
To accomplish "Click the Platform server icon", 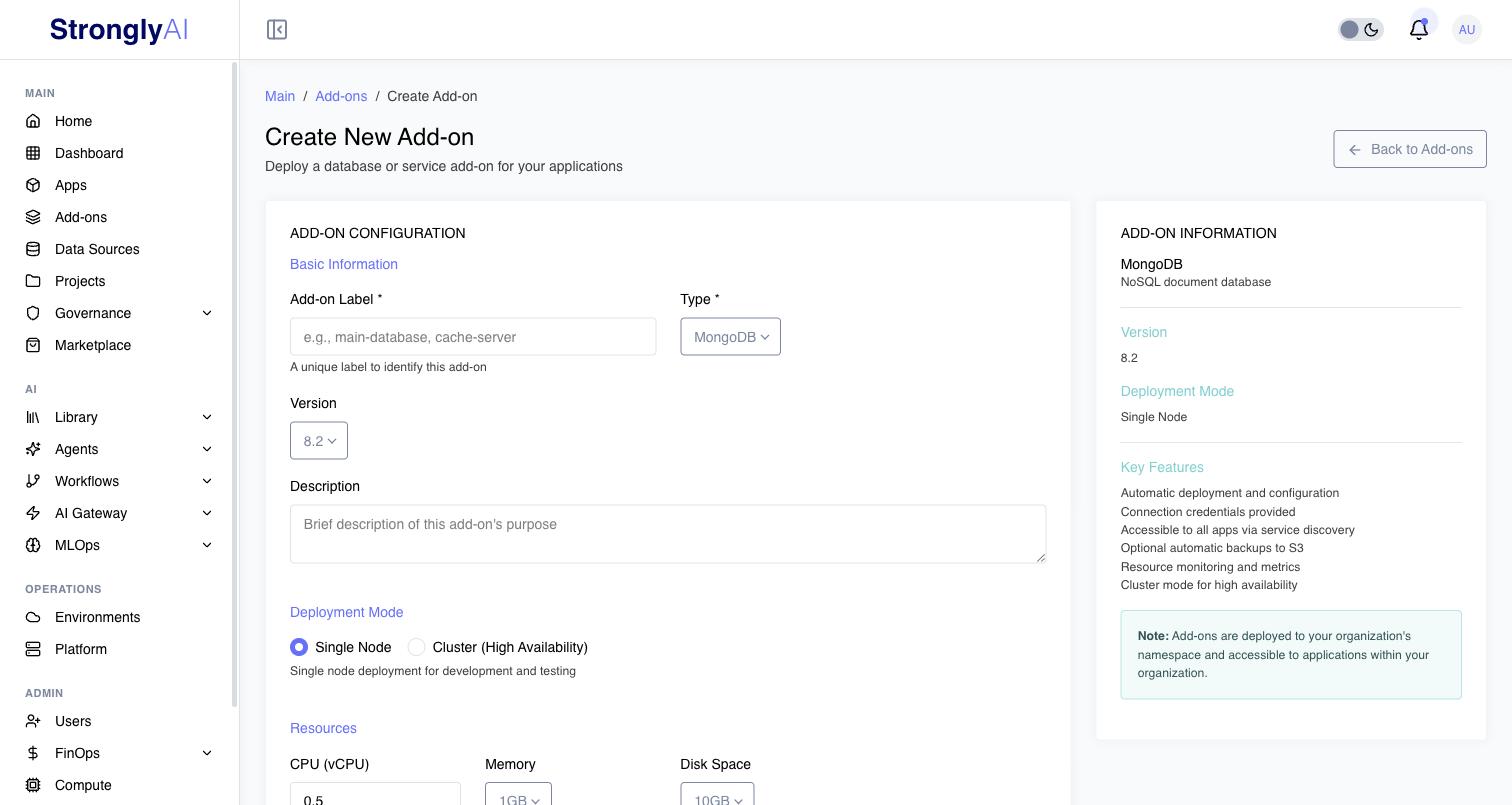I will 33,649.
